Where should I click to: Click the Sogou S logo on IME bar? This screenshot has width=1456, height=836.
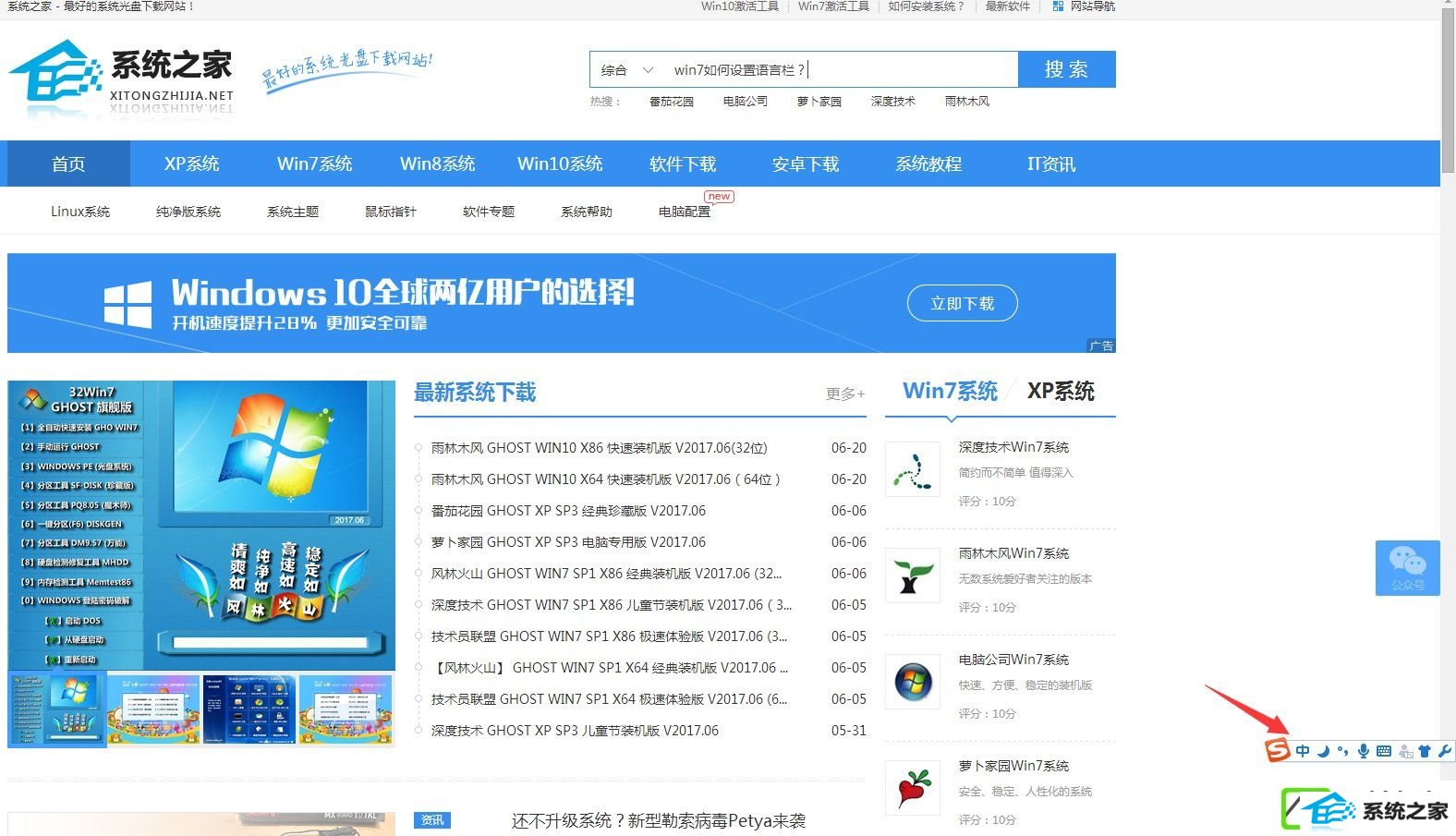(1278, 749)
